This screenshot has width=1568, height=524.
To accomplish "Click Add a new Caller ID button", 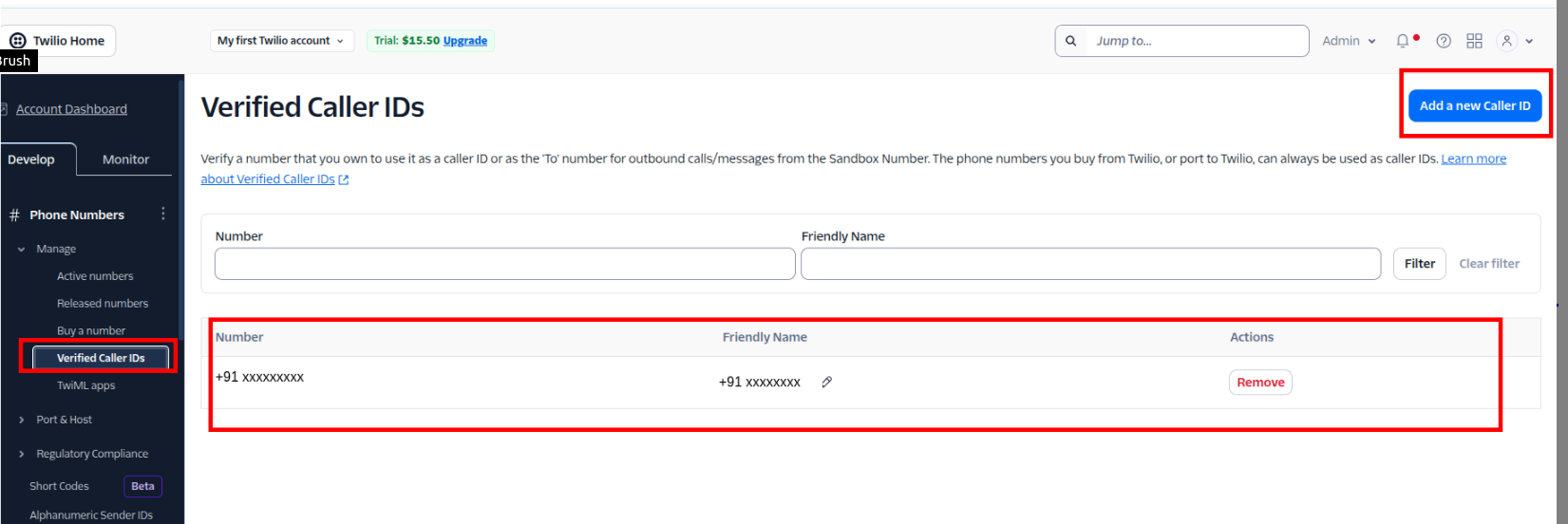I will 1475,105.
